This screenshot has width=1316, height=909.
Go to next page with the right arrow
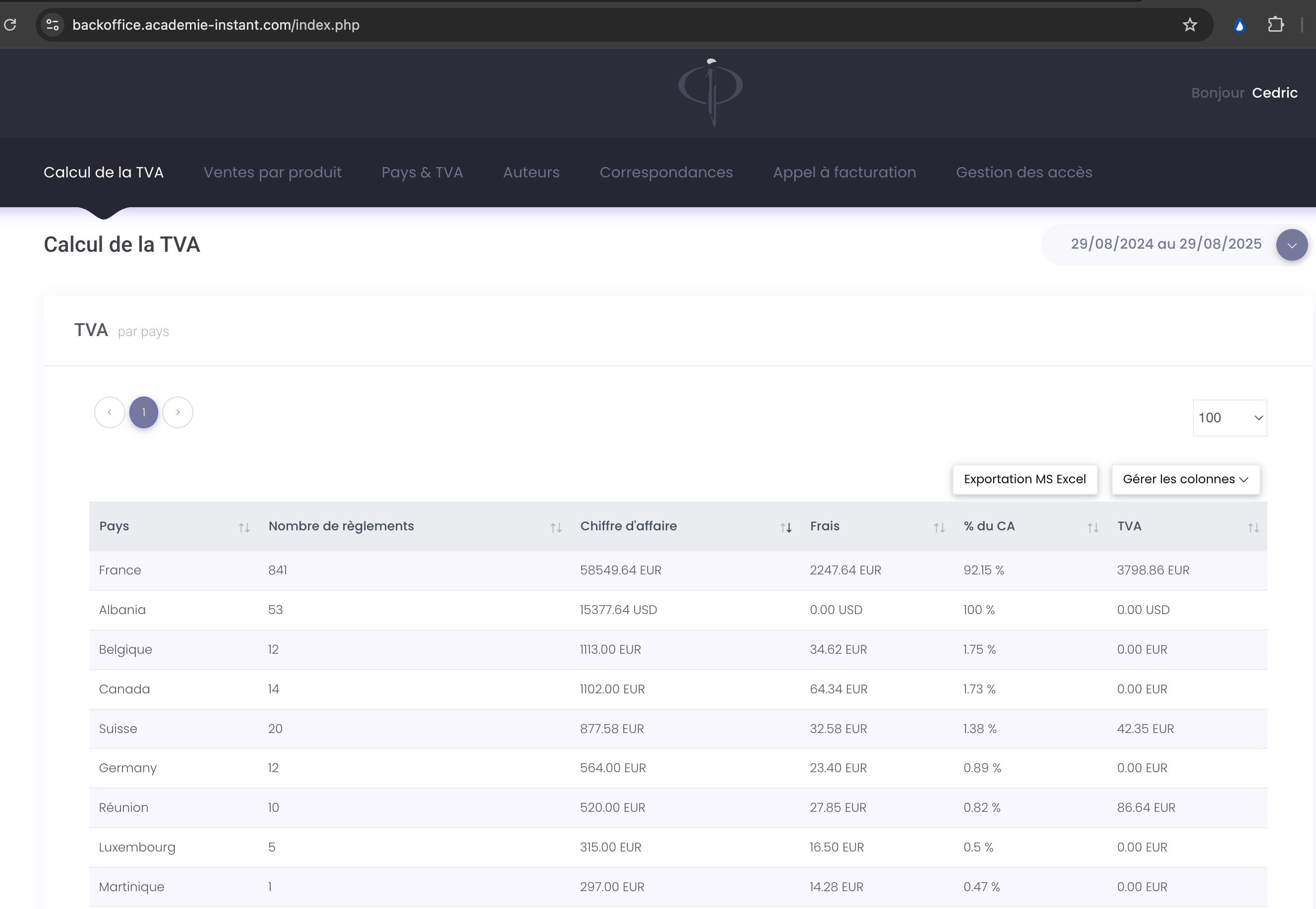pos(178,412)
